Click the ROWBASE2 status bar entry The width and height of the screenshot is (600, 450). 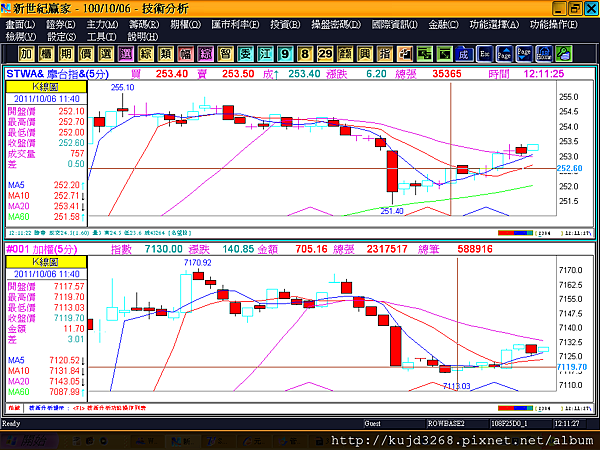446,424
